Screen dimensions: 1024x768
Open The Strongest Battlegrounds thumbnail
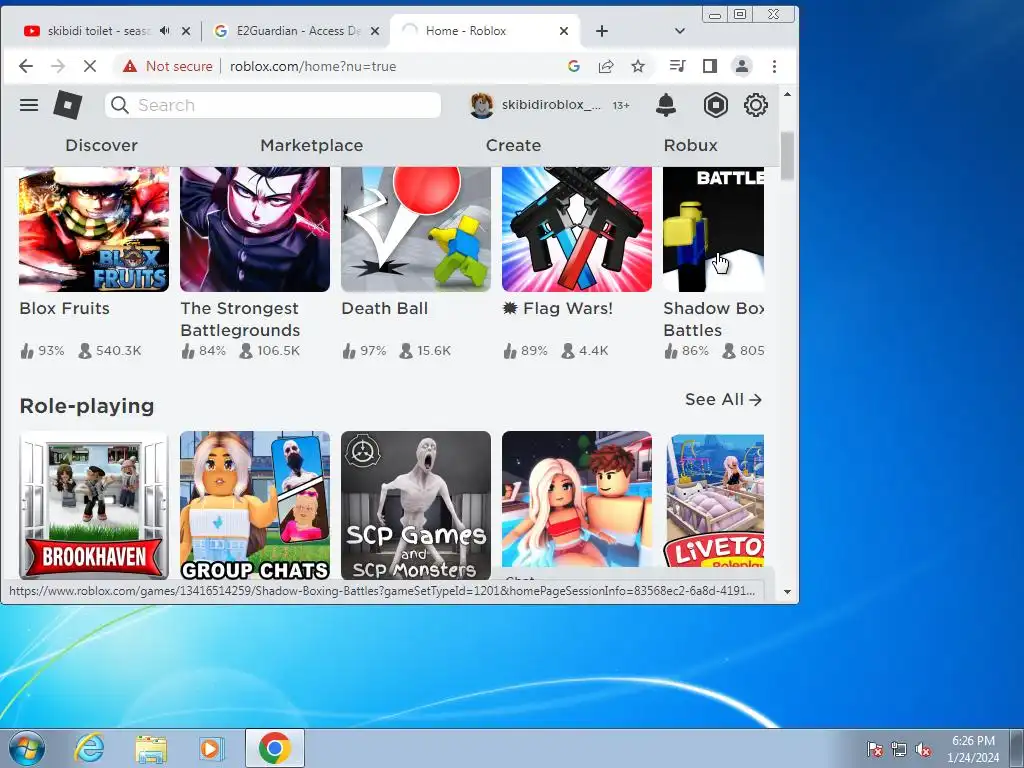255,229
